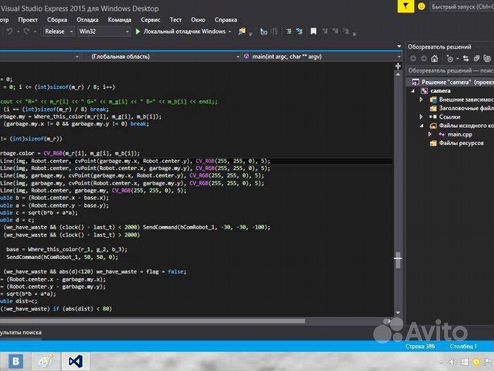Select the Файлы ресурсов folder
Screen dimensions: 494x371
pyautogui.click(x=461, y=143)
